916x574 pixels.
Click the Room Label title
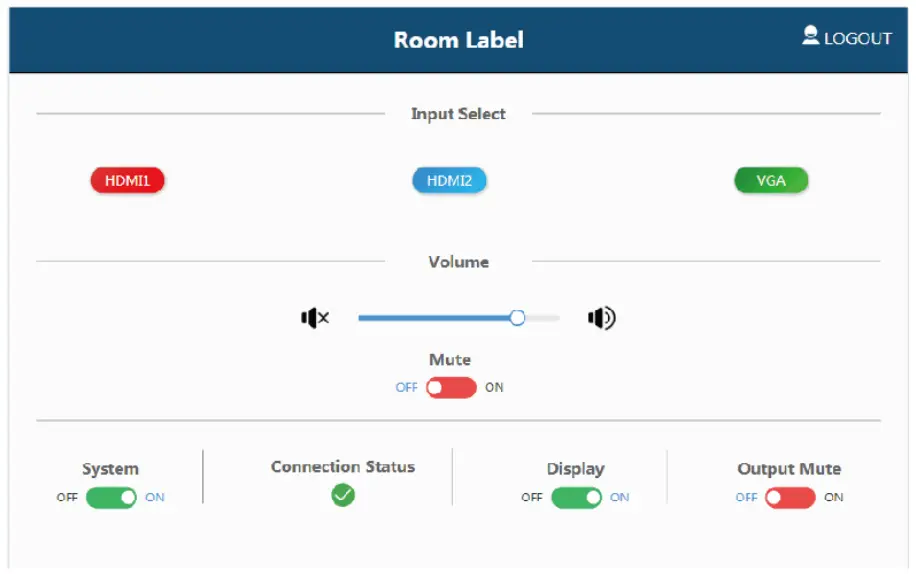(x=458, y=40)
